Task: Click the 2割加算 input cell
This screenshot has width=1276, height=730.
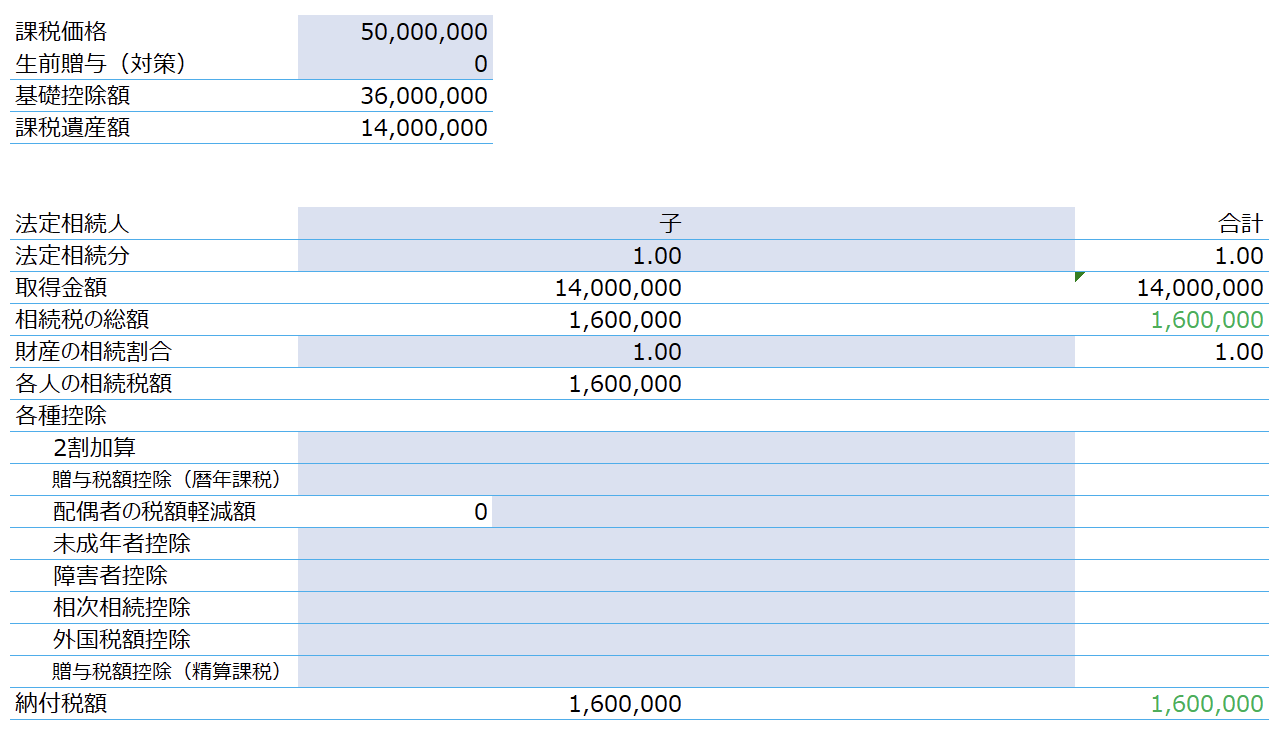Action: tap(686, 448)
